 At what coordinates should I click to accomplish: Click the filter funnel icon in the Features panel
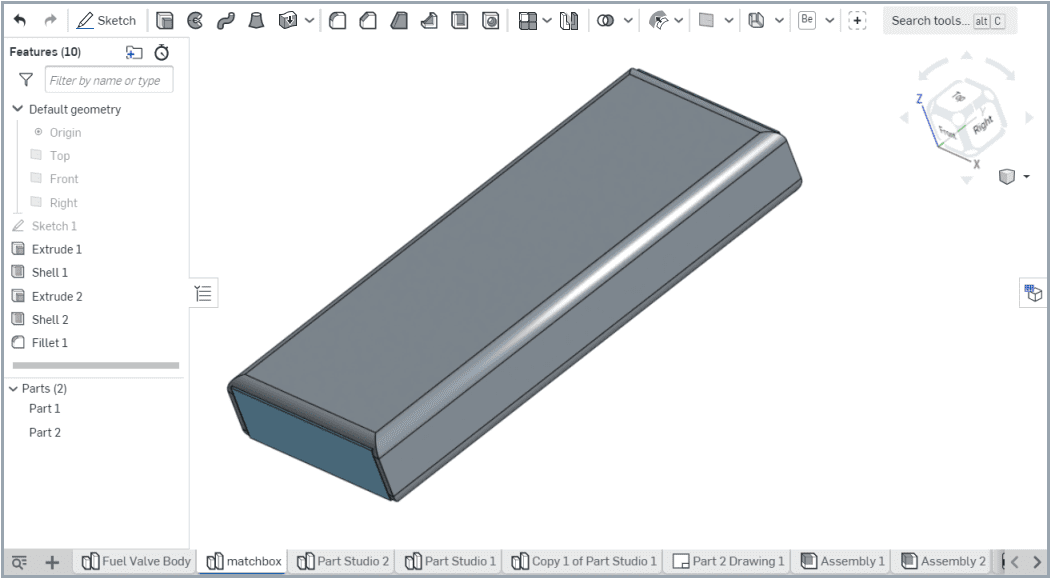pyautogui.click(x=25, y=79)
